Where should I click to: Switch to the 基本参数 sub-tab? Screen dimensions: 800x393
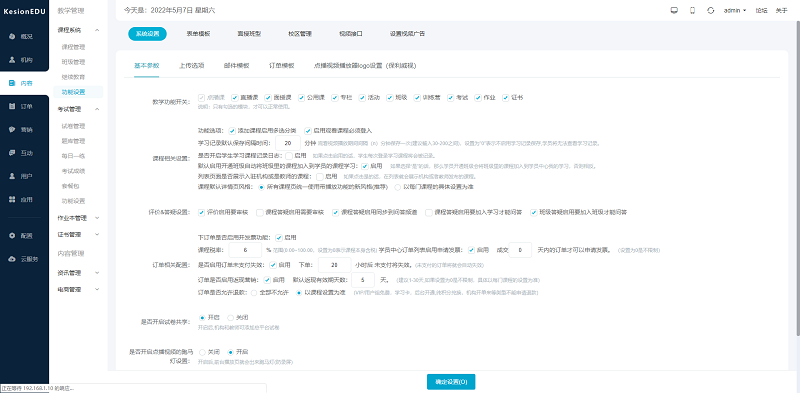[146, 65]
